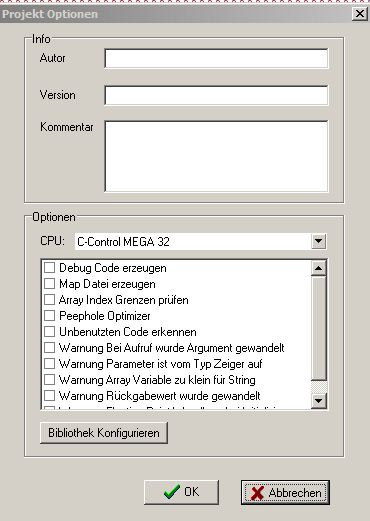
Task: Click inside the Kommentar text area
Action: 216,156
